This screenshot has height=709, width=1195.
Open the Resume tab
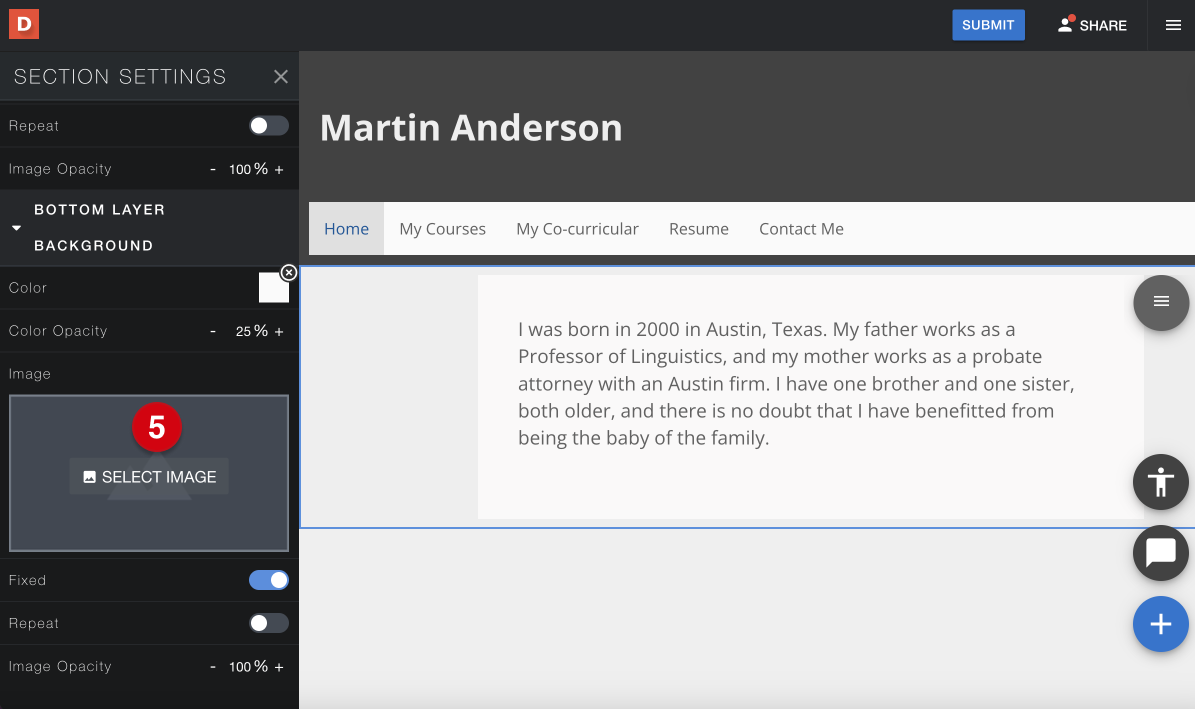coord(699,229)
